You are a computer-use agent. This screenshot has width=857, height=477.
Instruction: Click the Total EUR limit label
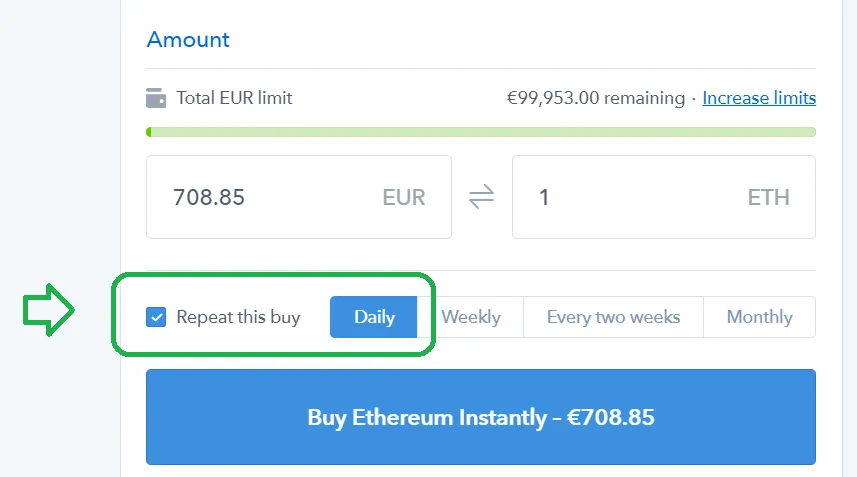[234, 98]
